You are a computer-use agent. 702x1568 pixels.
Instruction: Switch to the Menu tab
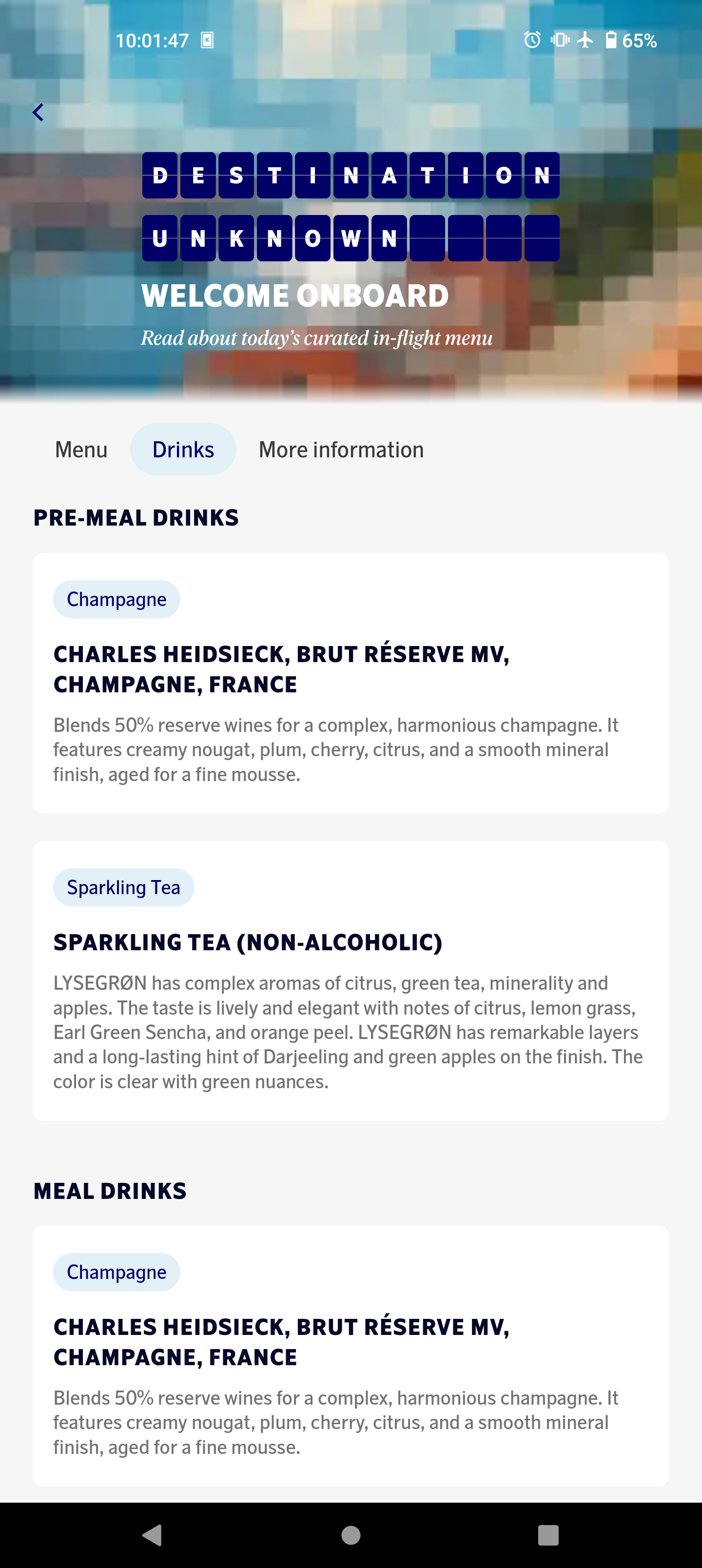tap(81, 449)
